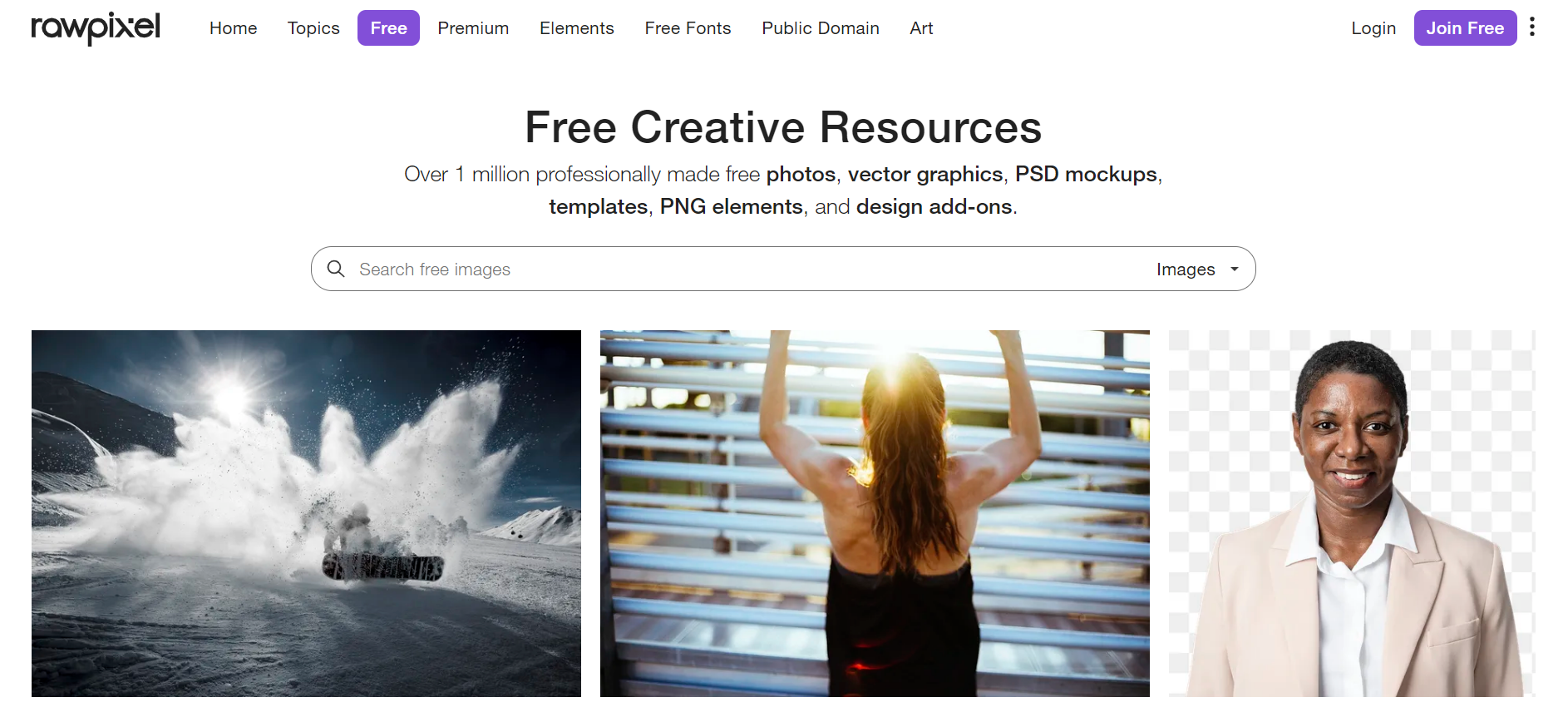Open the Topics menu item
Screen dimensions: 1568x712
[313, 28]
